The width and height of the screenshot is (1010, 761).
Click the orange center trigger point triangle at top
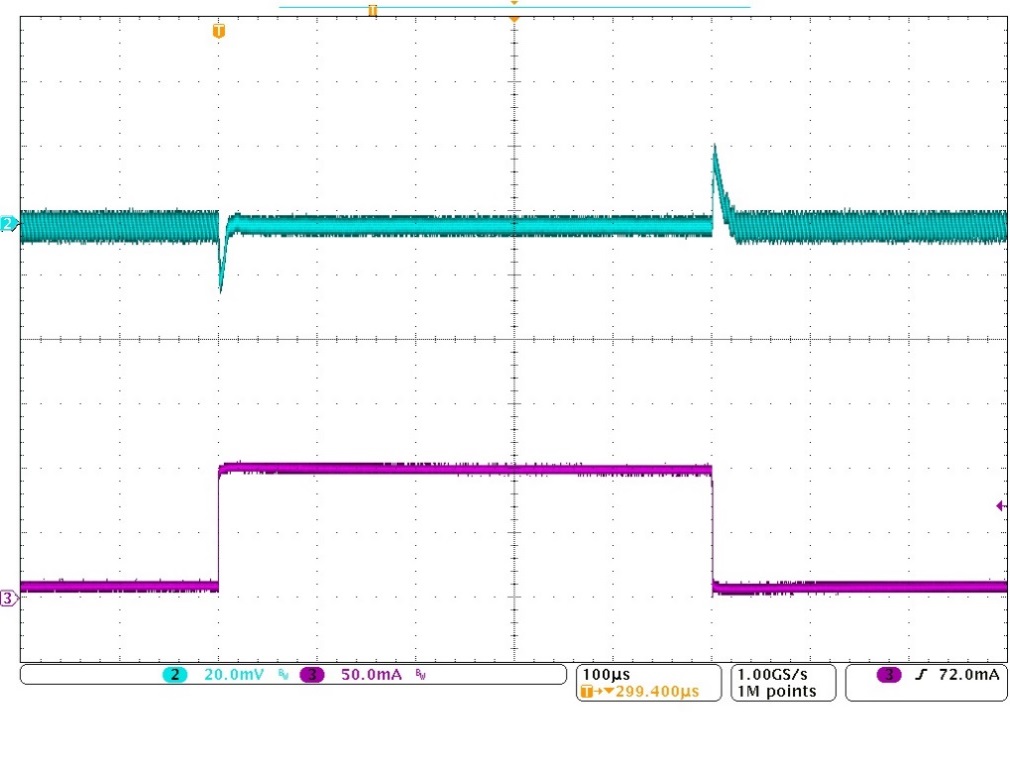click(x=514, y=20)
